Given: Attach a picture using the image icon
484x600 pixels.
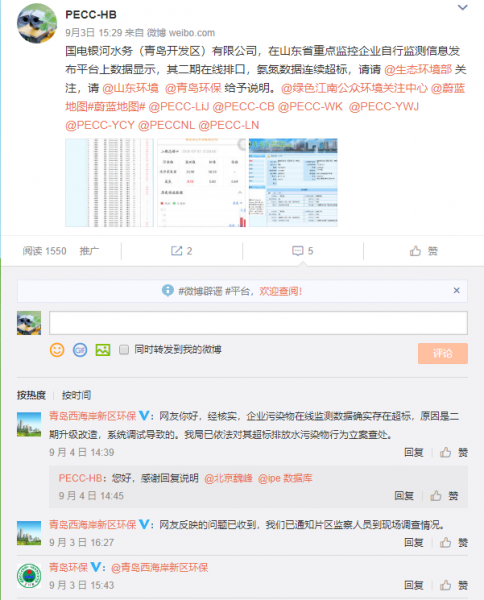Looking at the screenshot, I should pos(103,350).
